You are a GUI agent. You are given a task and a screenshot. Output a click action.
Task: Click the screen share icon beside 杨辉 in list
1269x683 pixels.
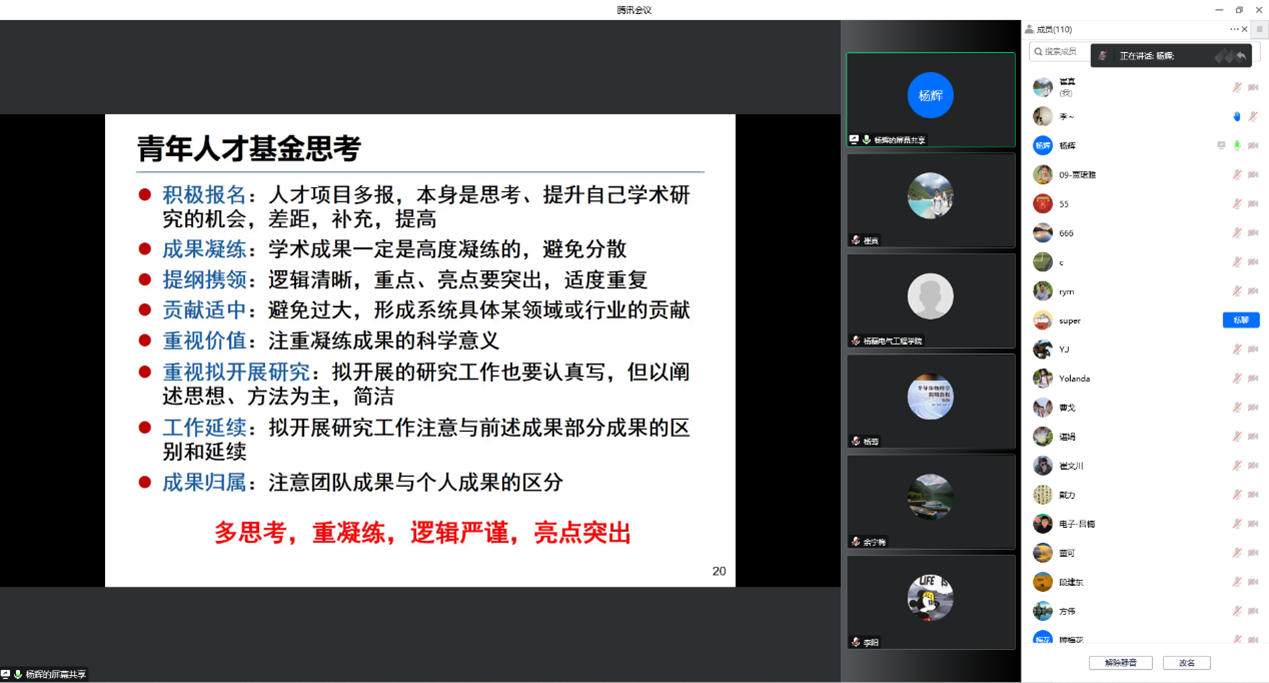click(1221, 146)
